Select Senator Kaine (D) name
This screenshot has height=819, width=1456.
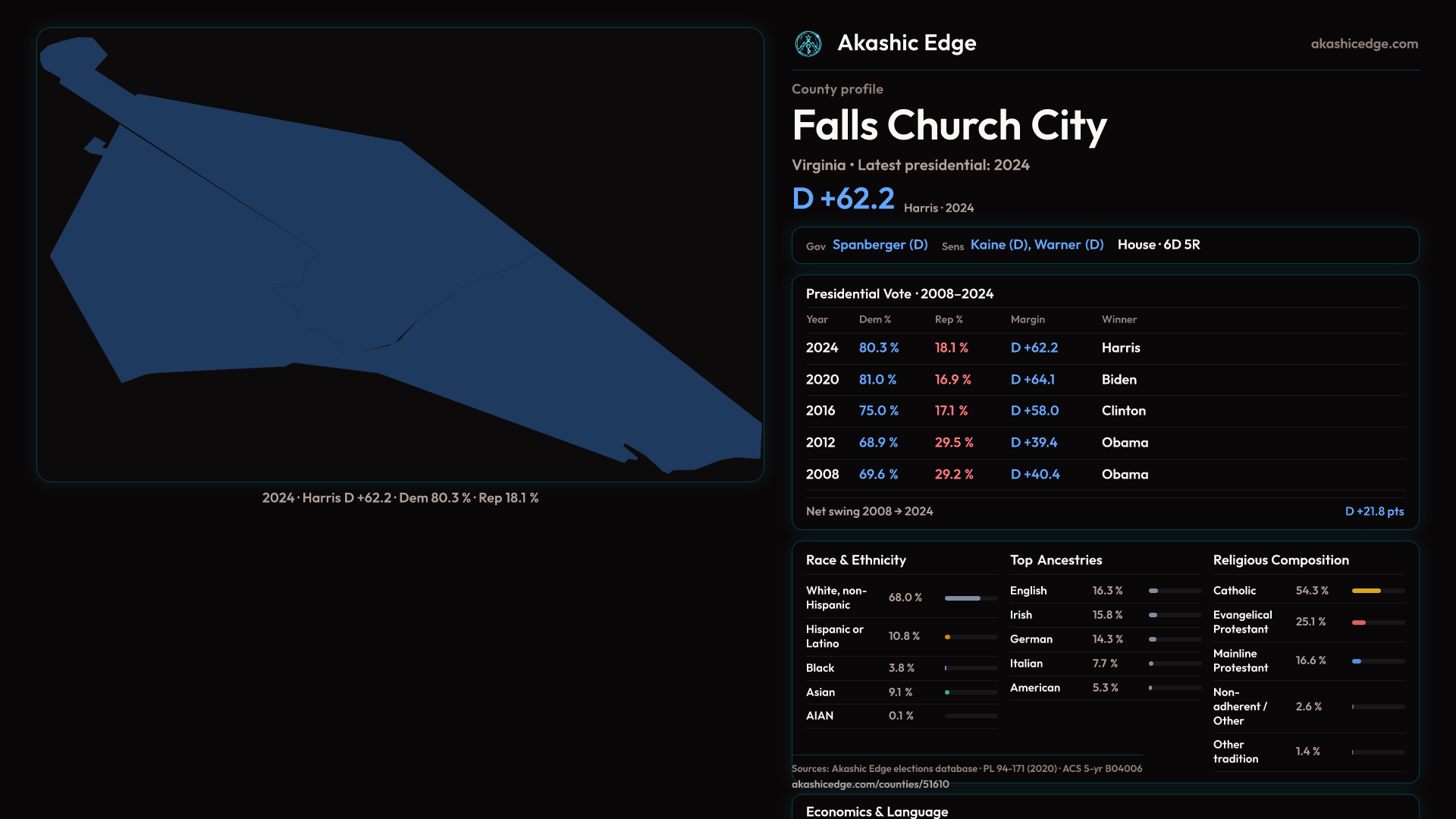[x=999, y=245]
